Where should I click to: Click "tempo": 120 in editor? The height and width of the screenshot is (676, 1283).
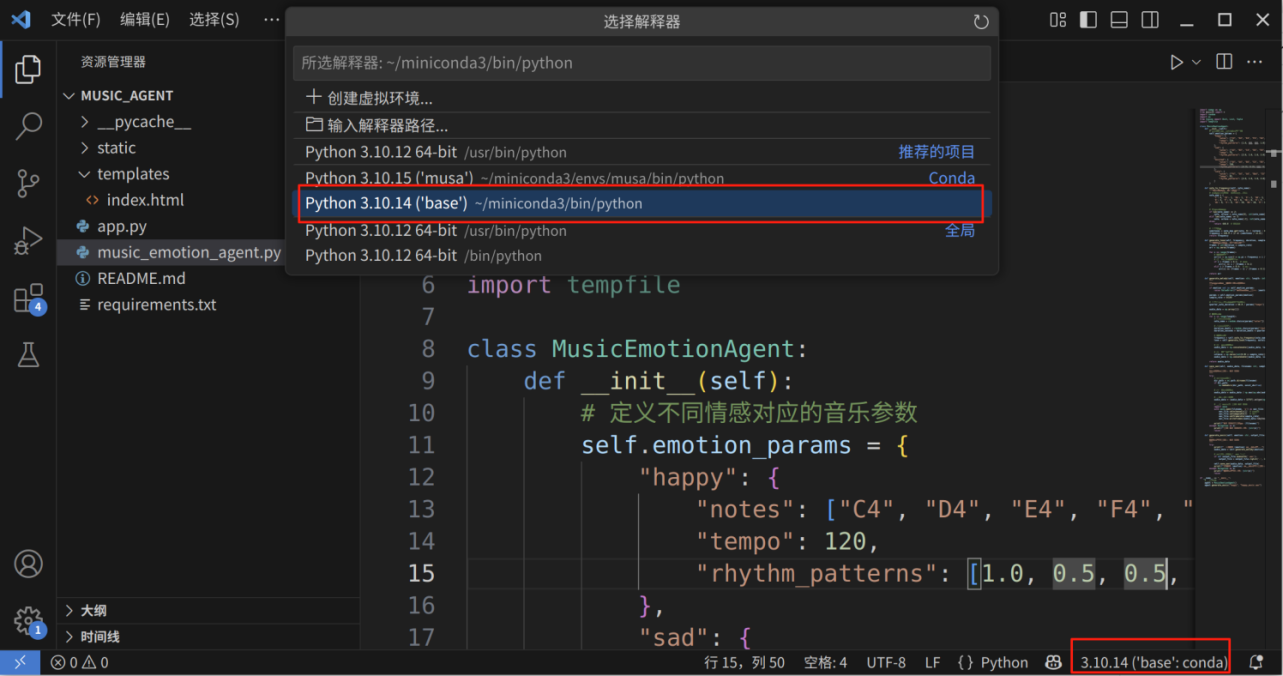point(788,541)
